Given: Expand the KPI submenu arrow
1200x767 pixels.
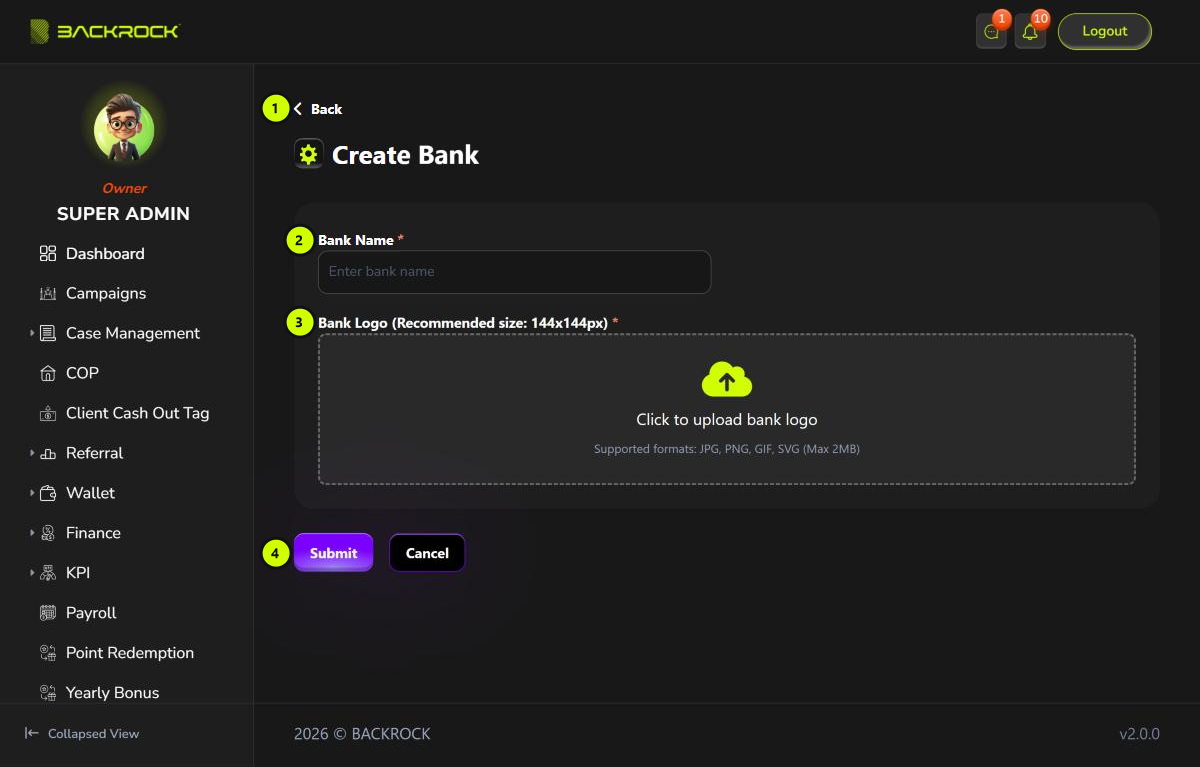Looking at the screenshot, I should tap(32, 573).
